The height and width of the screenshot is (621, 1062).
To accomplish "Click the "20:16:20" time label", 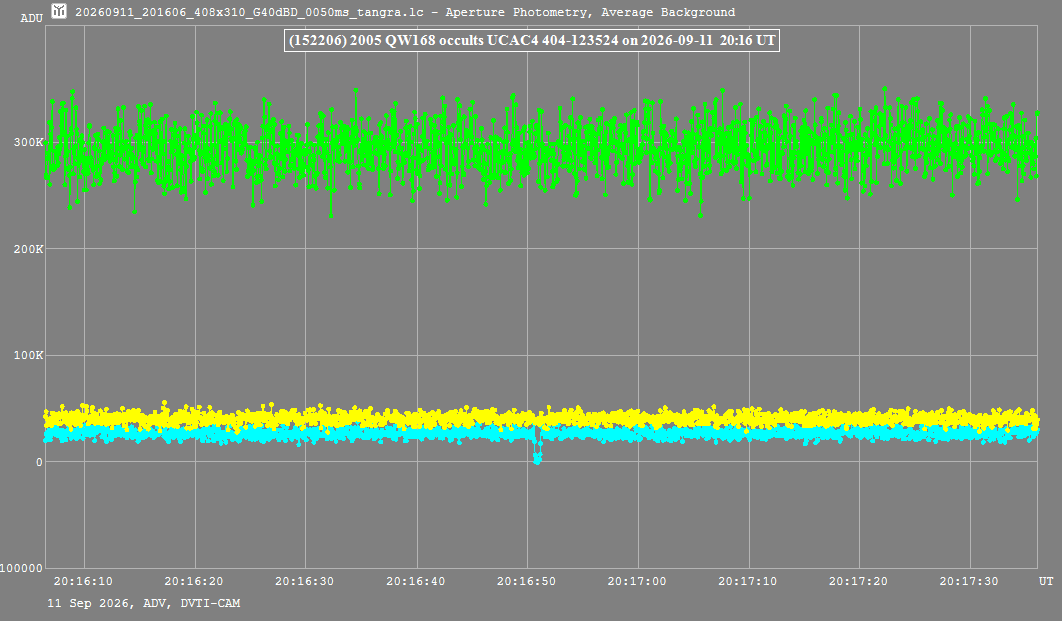I will [x=194, y=581].
